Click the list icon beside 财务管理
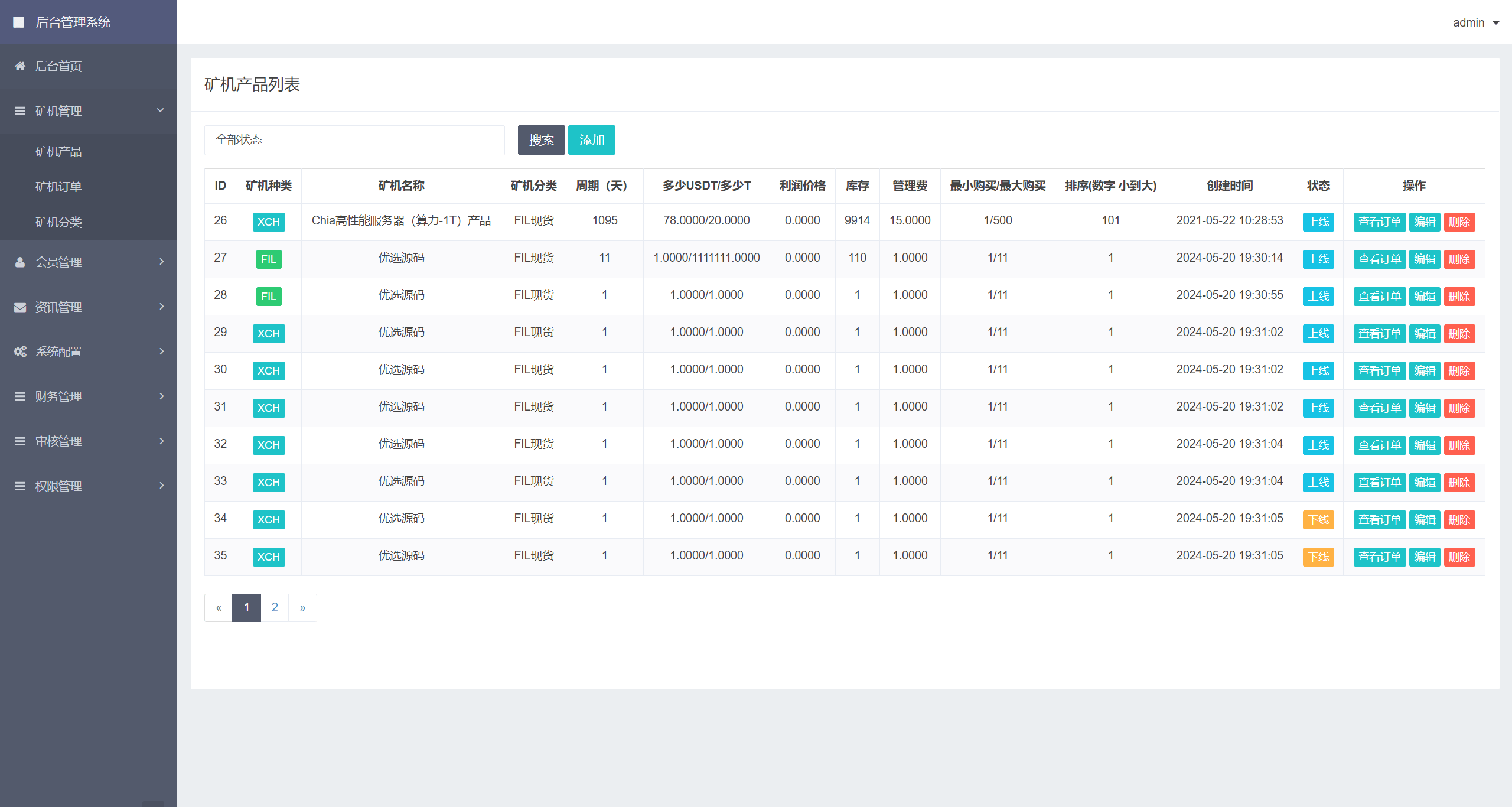Viewport: 1512px width, 807px height. click(20, 396)
